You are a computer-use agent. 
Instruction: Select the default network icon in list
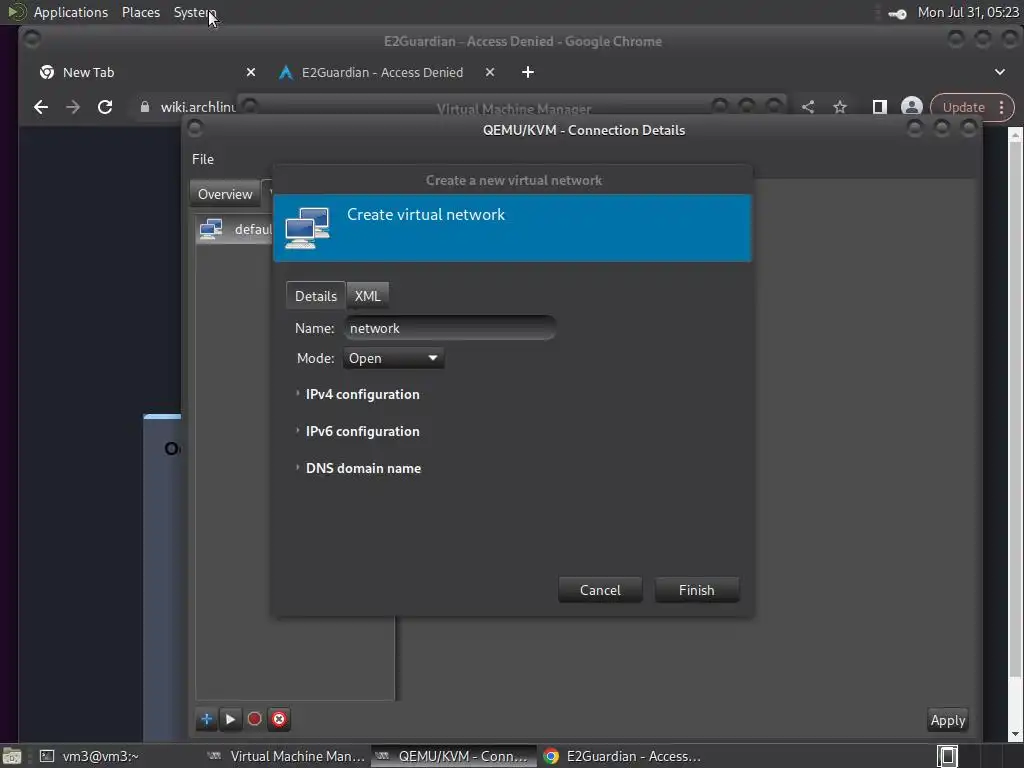click(x=211, y=229)
